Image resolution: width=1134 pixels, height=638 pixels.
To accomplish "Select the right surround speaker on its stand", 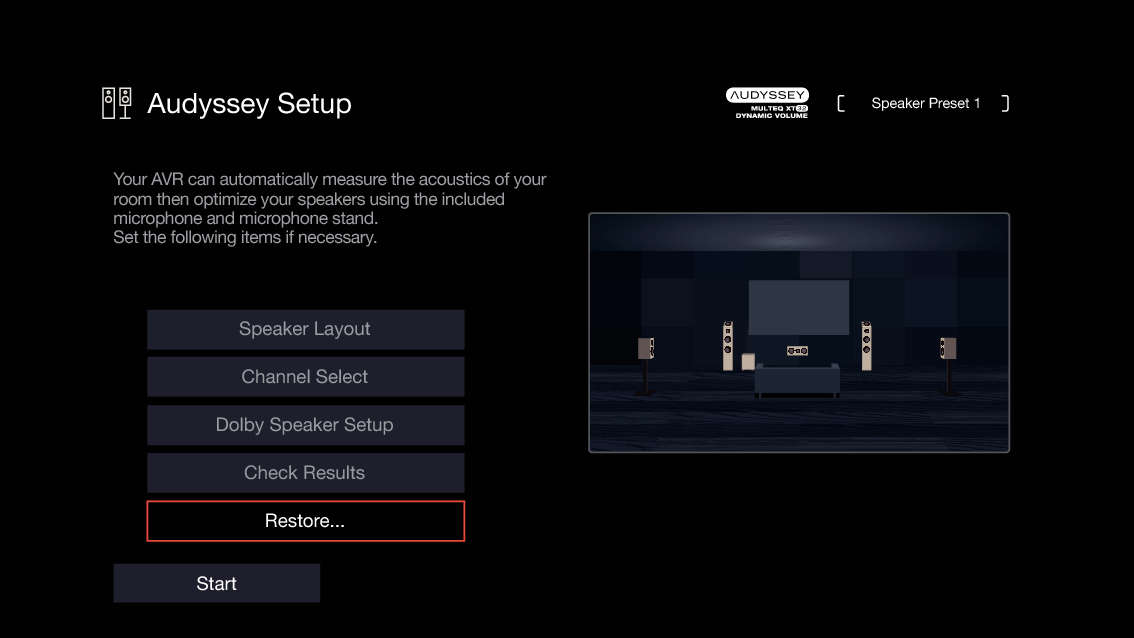I will [948, 347].
